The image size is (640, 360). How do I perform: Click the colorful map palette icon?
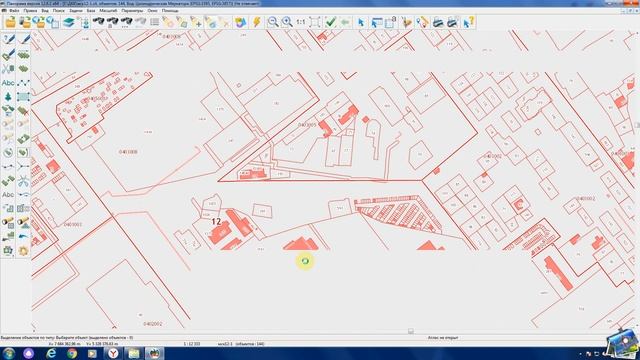[x=240, y=22]
